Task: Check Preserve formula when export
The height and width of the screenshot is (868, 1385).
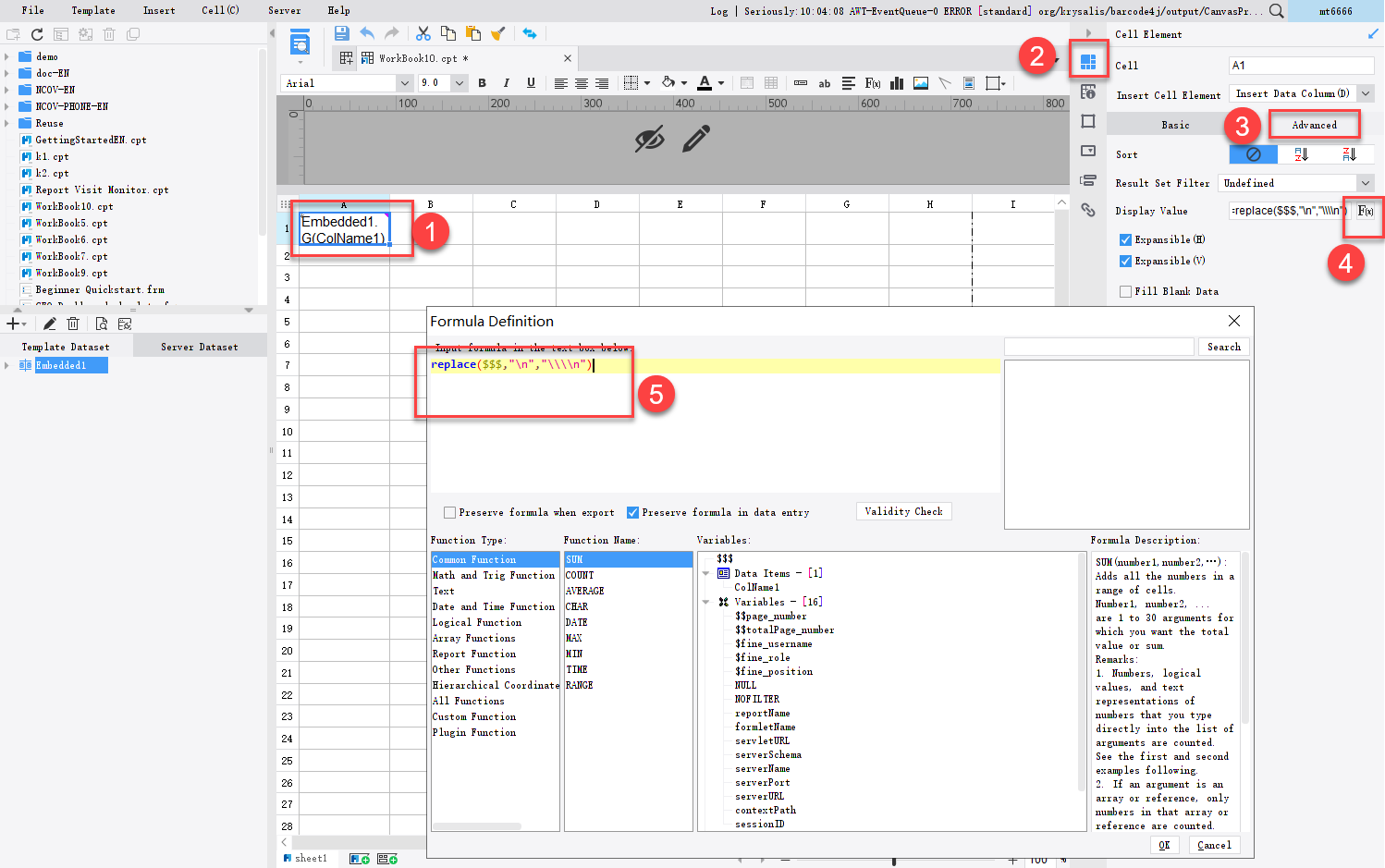Action: [449, 512]
